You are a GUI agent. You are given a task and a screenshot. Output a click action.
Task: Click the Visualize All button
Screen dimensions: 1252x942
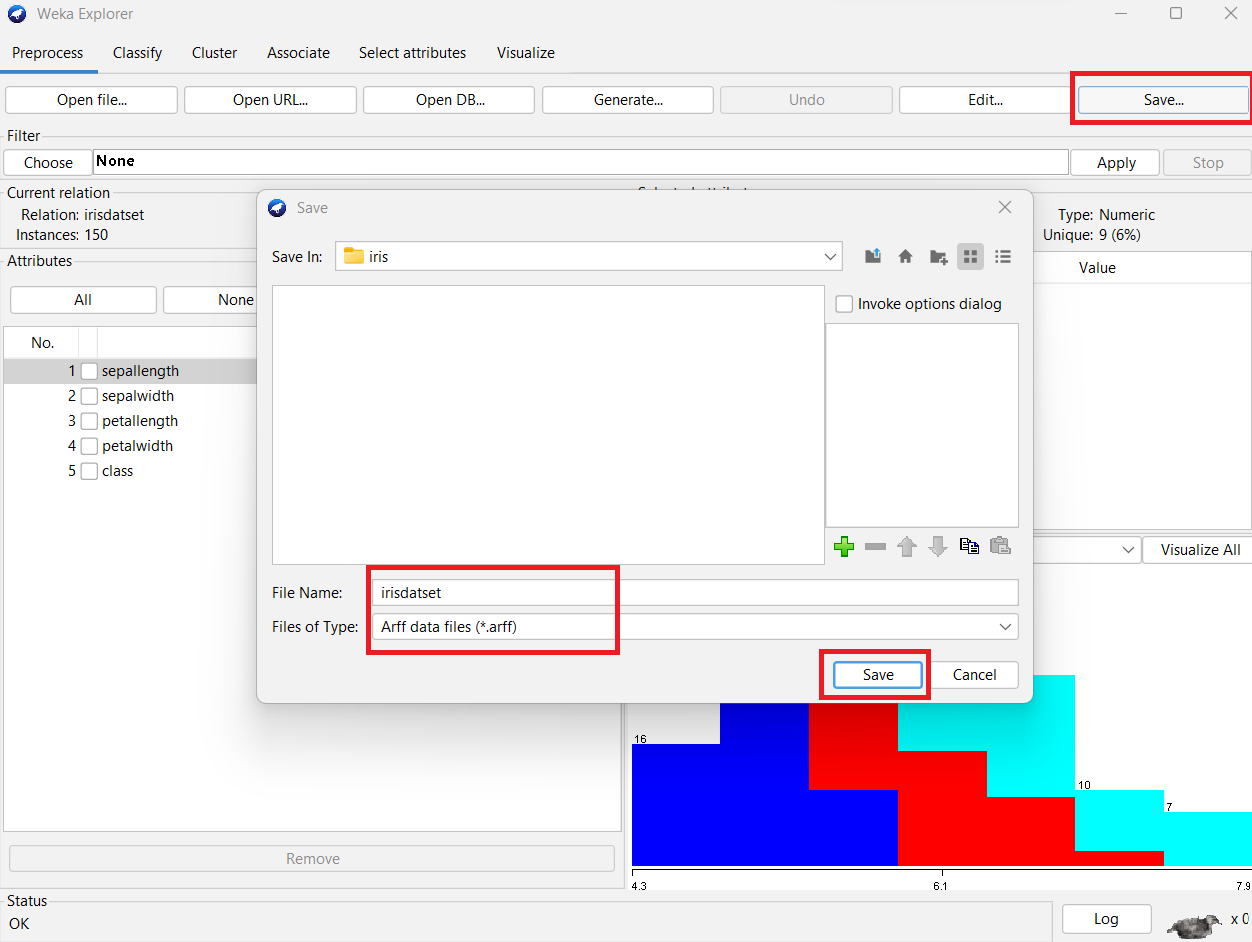pos(1200,550)
